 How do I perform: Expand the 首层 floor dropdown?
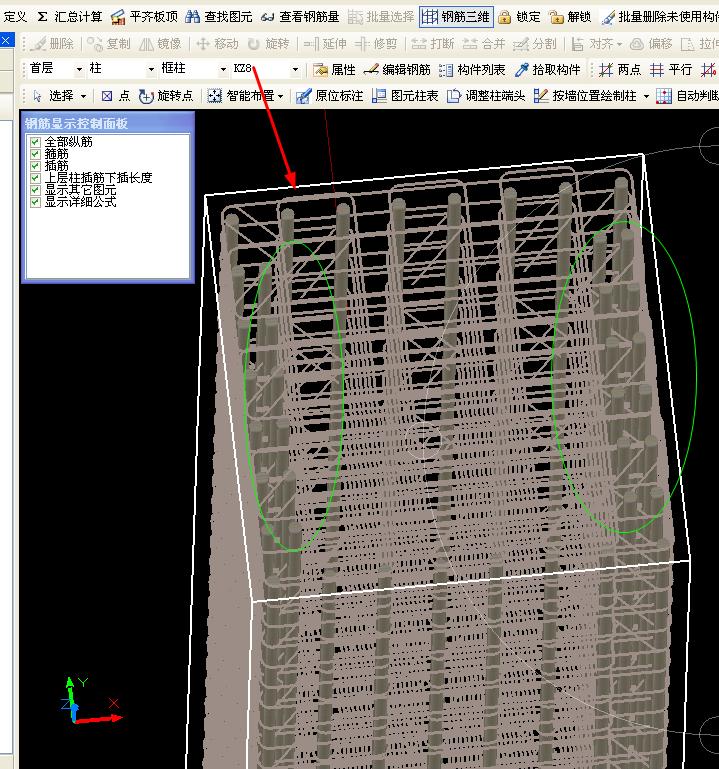(79, 69)
